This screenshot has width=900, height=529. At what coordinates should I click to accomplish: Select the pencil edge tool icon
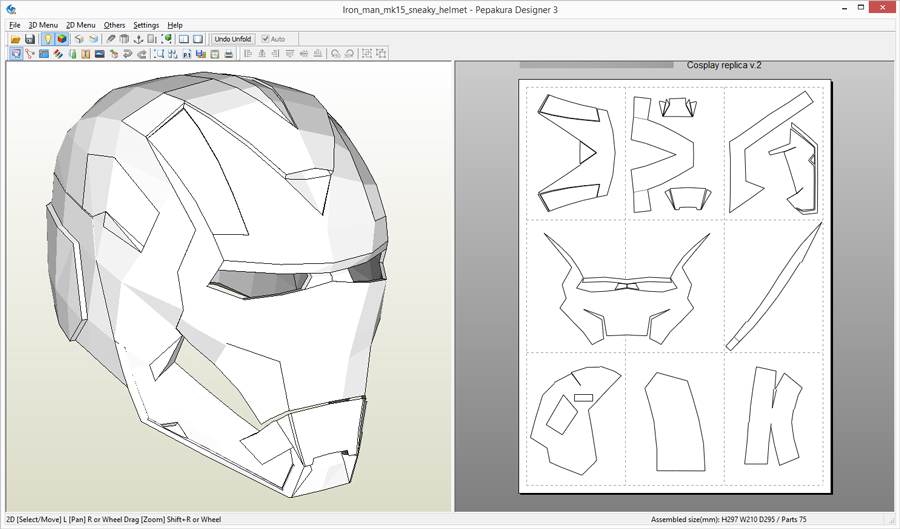(111, 39)
